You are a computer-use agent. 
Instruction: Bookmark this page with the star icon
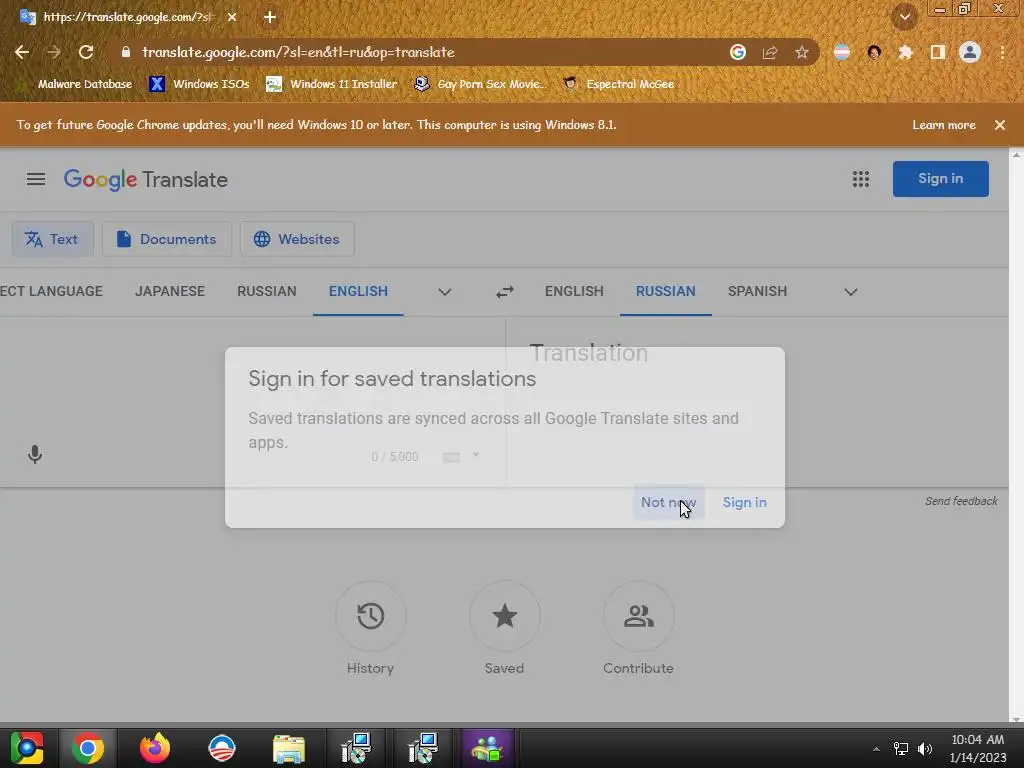coord(802,52)
